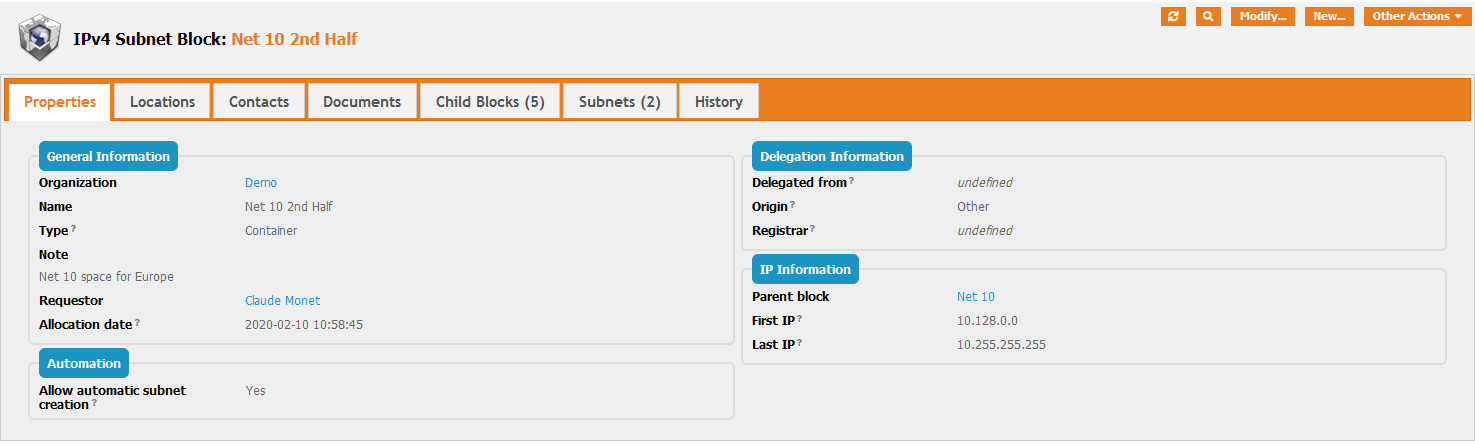Click the help mark next to Type

(74, 229)
